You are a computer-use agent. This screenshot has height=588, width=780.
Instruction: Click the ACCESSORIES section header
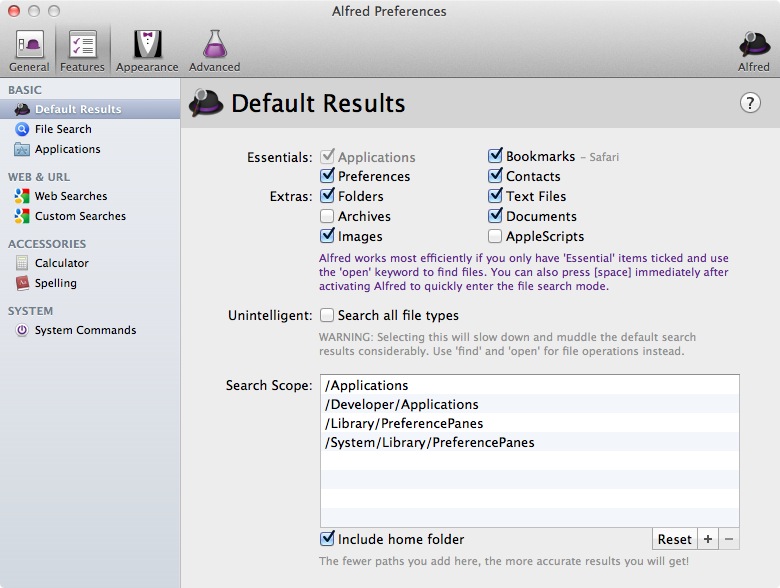(47, 244)
